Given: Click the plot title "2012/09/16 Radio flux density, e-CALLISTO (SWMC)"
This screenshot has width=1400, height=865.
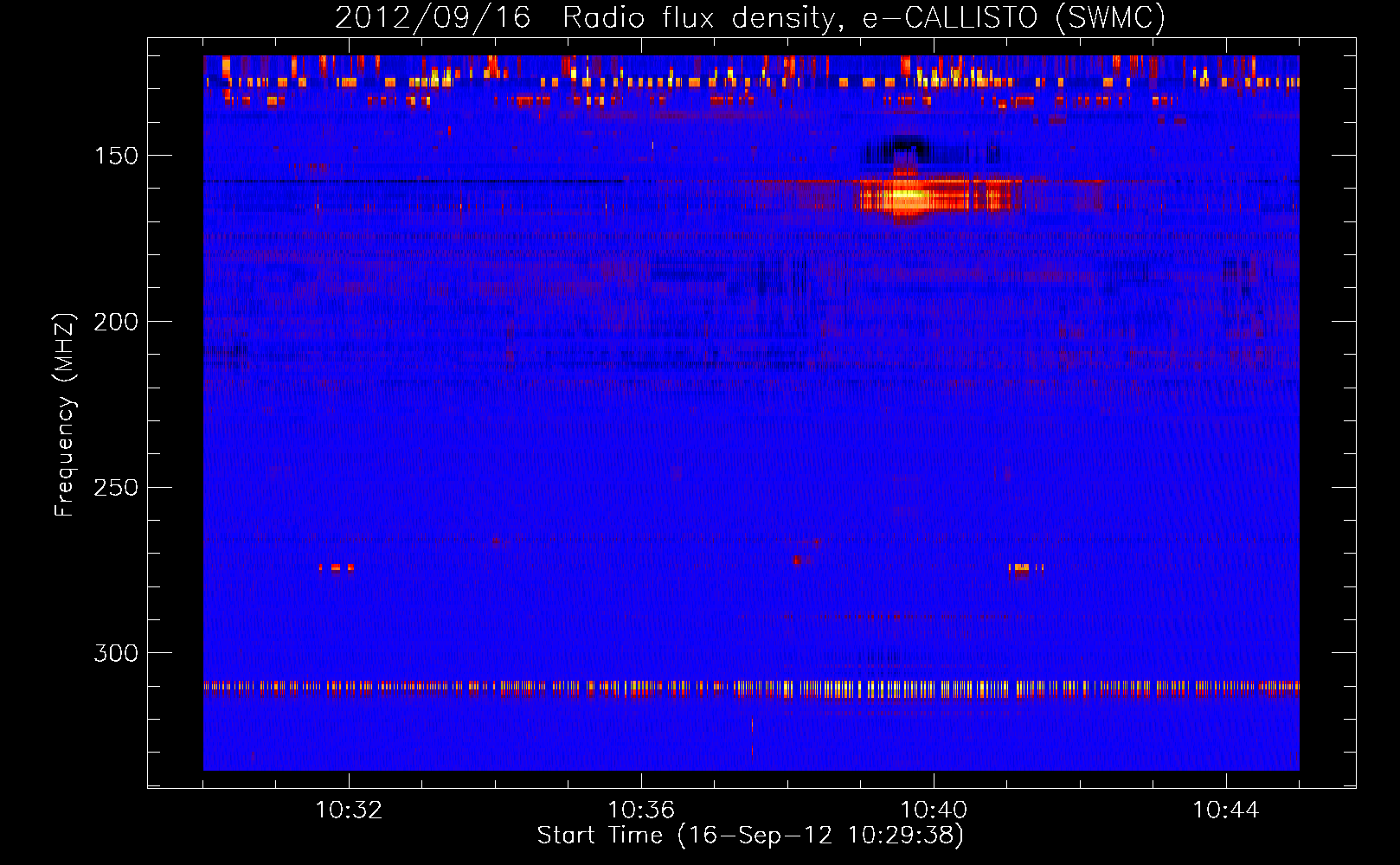Looking at the screenshot, I should [x=750, y=17].
